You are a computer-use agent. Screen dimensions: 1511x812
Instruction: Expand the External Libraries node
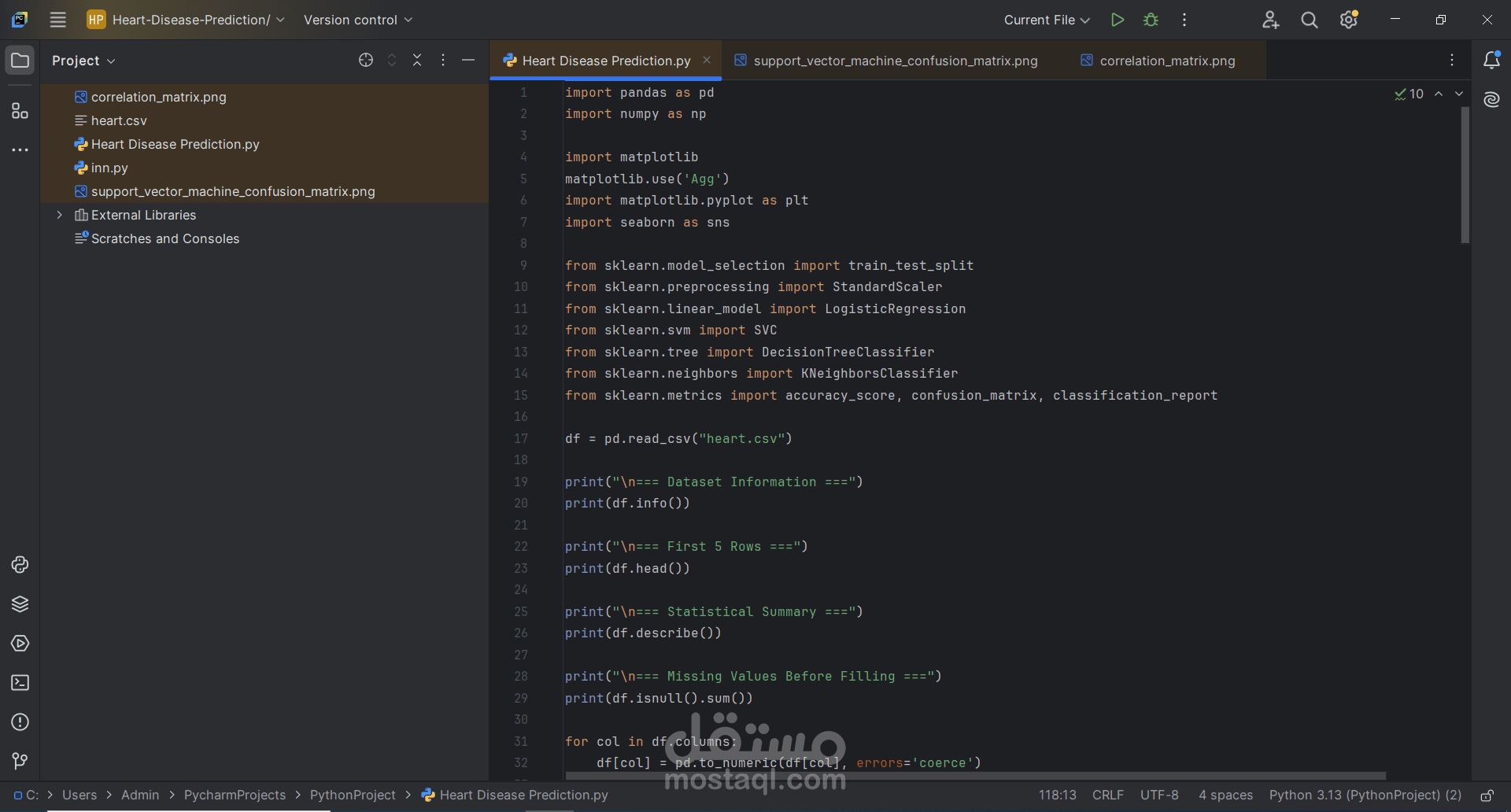[x=59, y=215]
